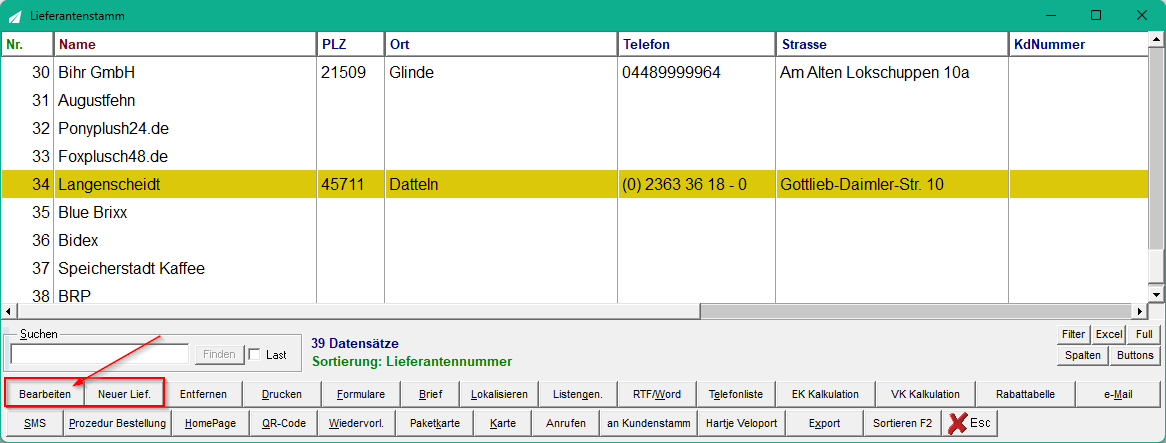Click the vertical scrollbar up arrow
This screenshot has height=443, width=1166.
pos(1156,39)
